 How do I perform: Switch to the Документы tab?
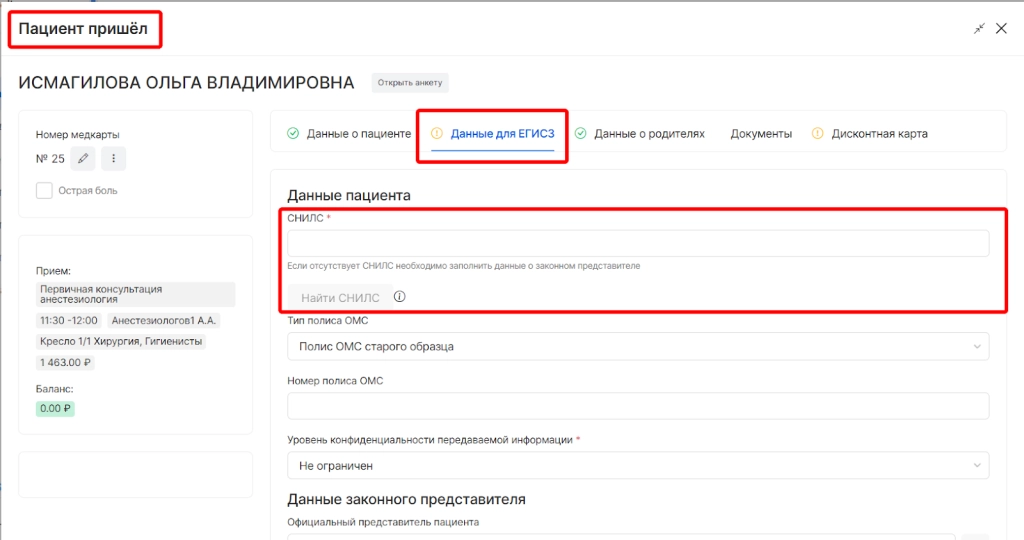(x=760, y=133)
